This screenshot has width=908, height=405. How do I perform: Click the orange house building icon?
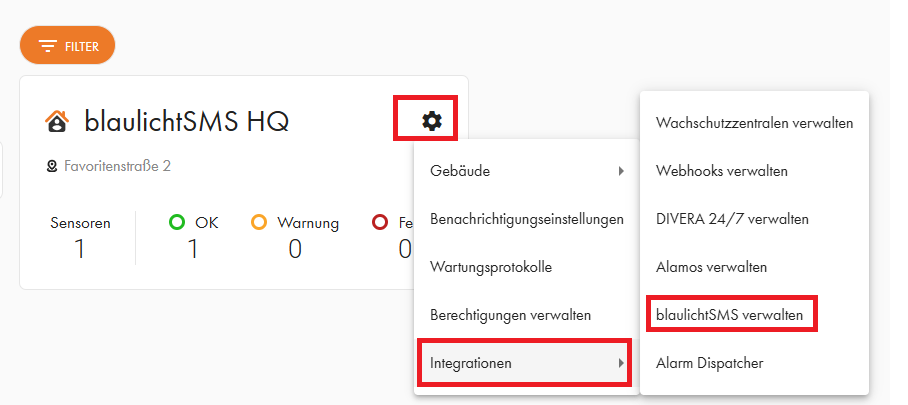[x=57, y=122]
